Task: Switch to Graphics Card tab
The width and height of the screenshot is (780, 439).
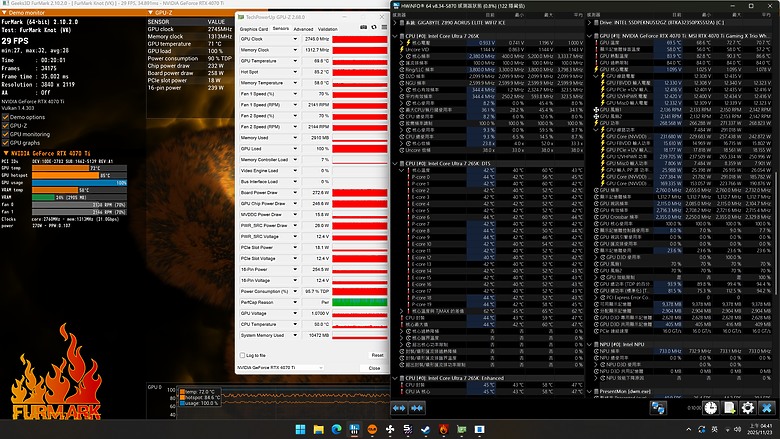Action: tap(254, 29)
